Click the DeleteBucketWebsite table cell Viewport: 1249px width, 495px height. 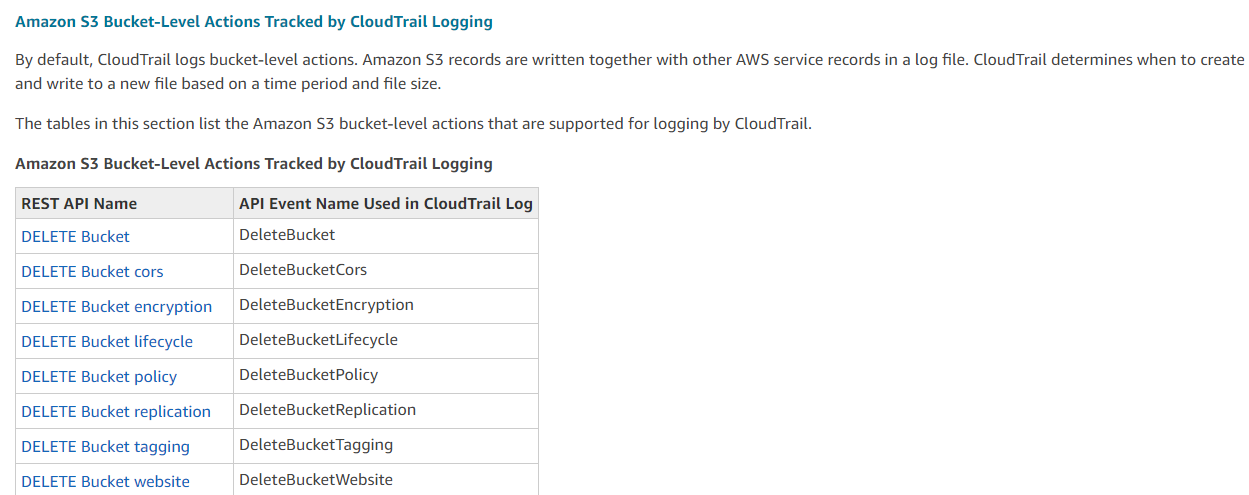point(316,480)
